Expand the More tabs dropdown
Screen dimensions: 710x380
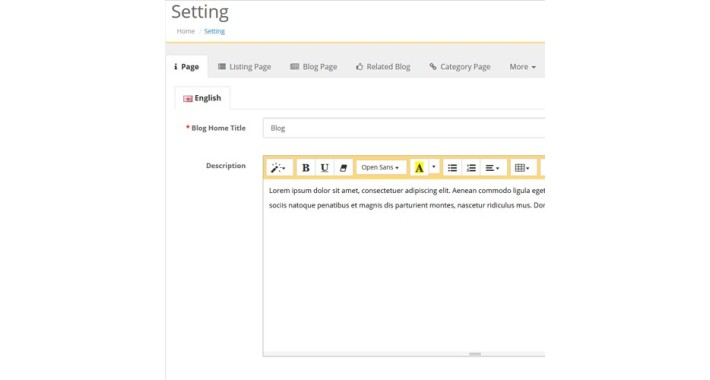click(x=523, y=67)
